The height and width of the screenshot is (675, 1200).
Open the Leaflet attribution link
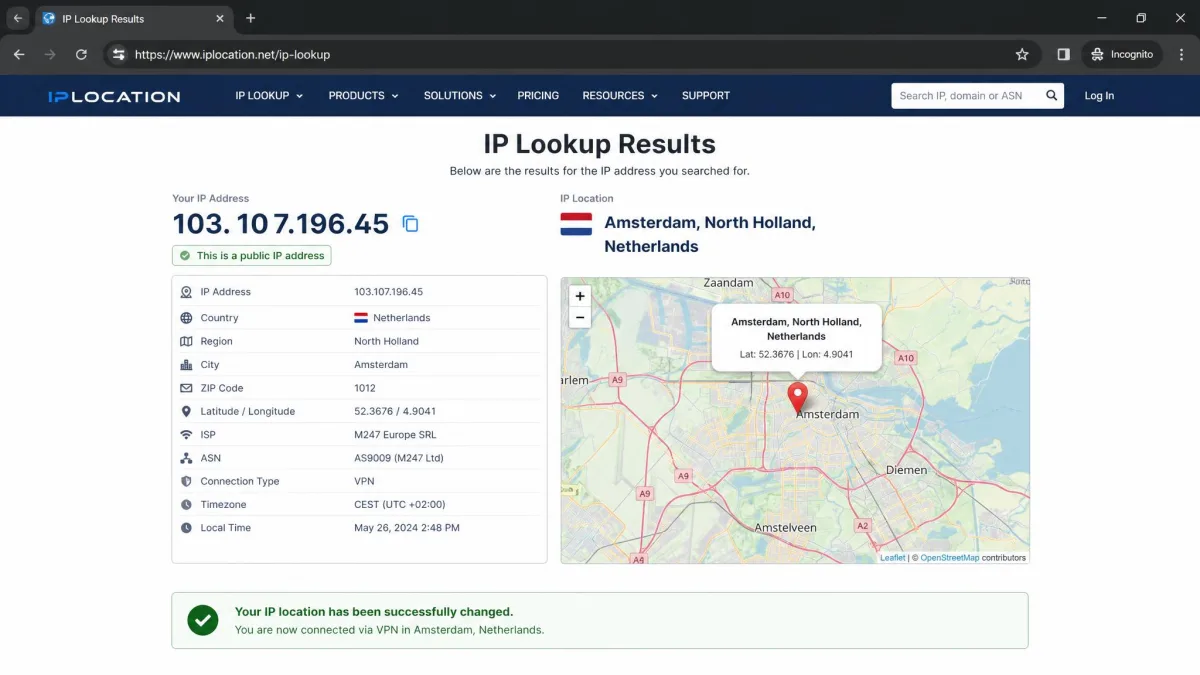click(x=892, y=558)
